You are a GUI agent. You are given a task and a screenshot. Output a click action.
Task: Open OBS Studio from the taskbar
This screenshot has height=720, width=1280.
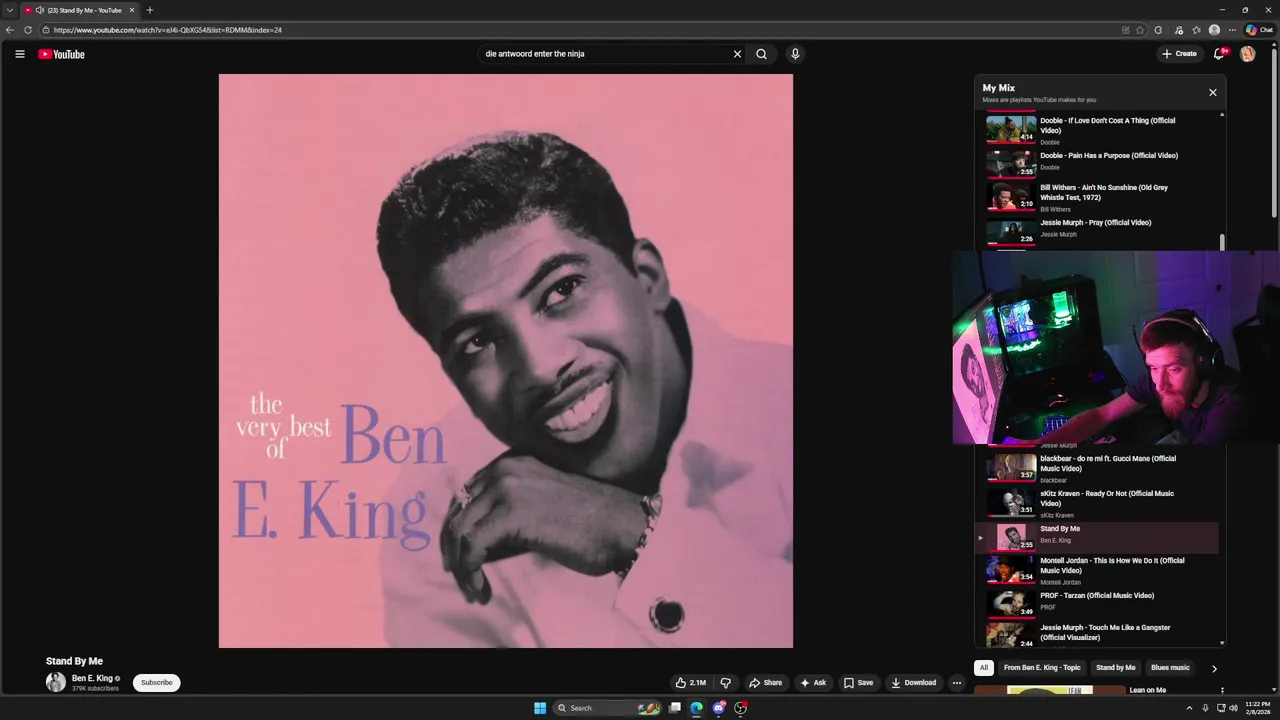741,708
